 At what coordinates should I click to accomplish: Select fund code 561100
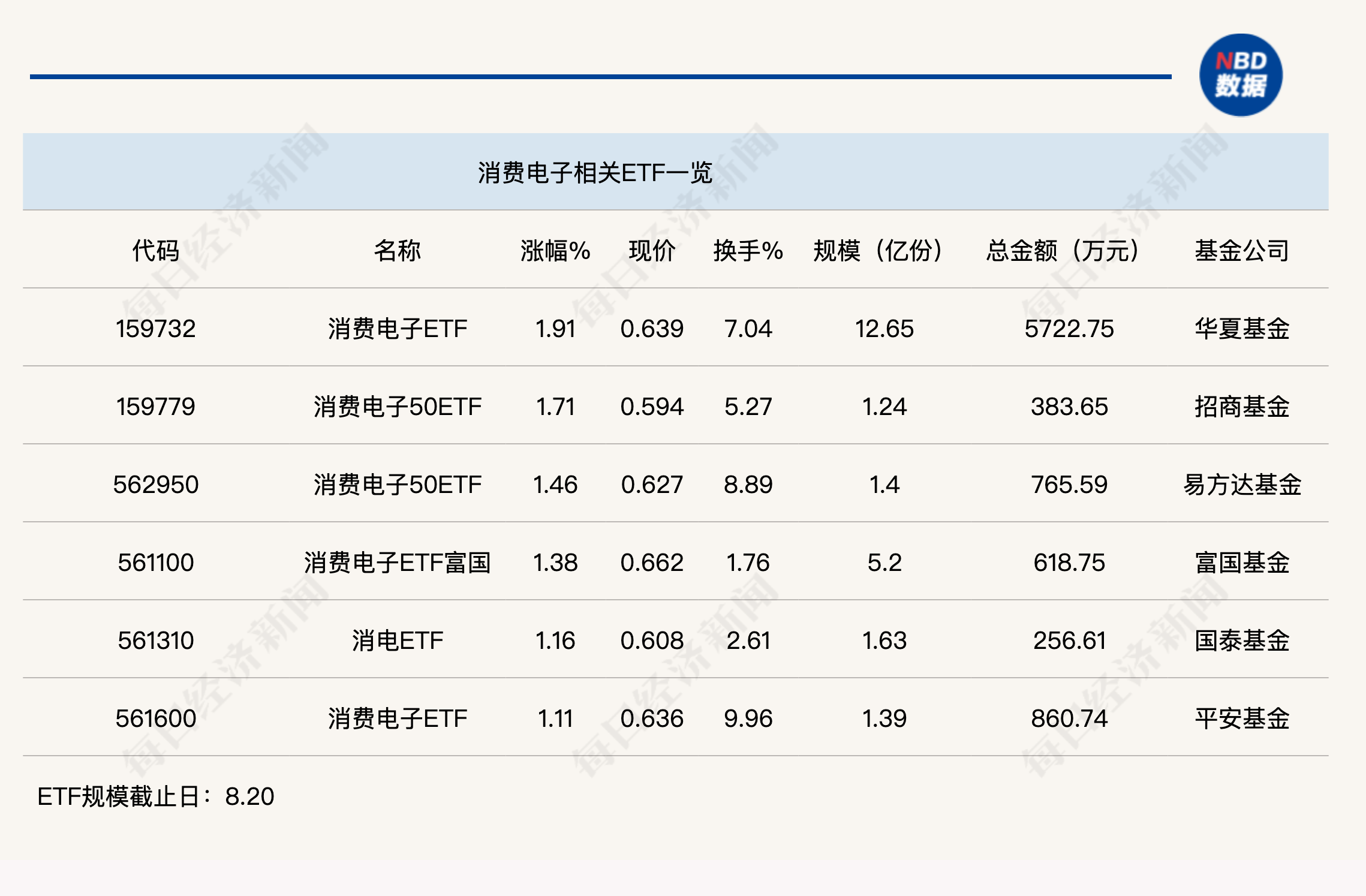[156, 563]
